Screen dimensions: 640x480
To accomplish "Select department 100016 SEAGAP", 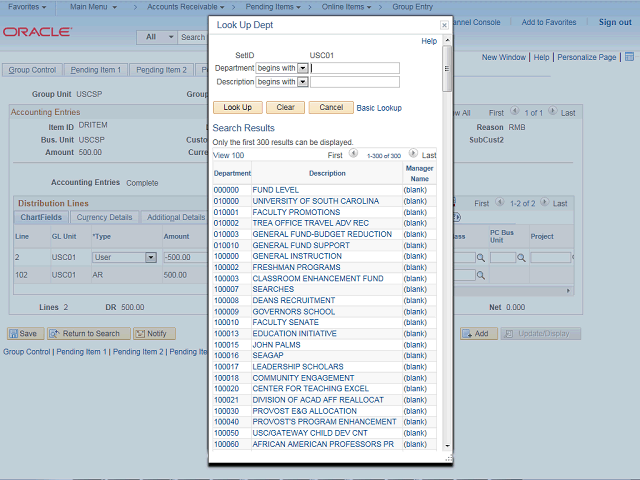I will 226,356.
